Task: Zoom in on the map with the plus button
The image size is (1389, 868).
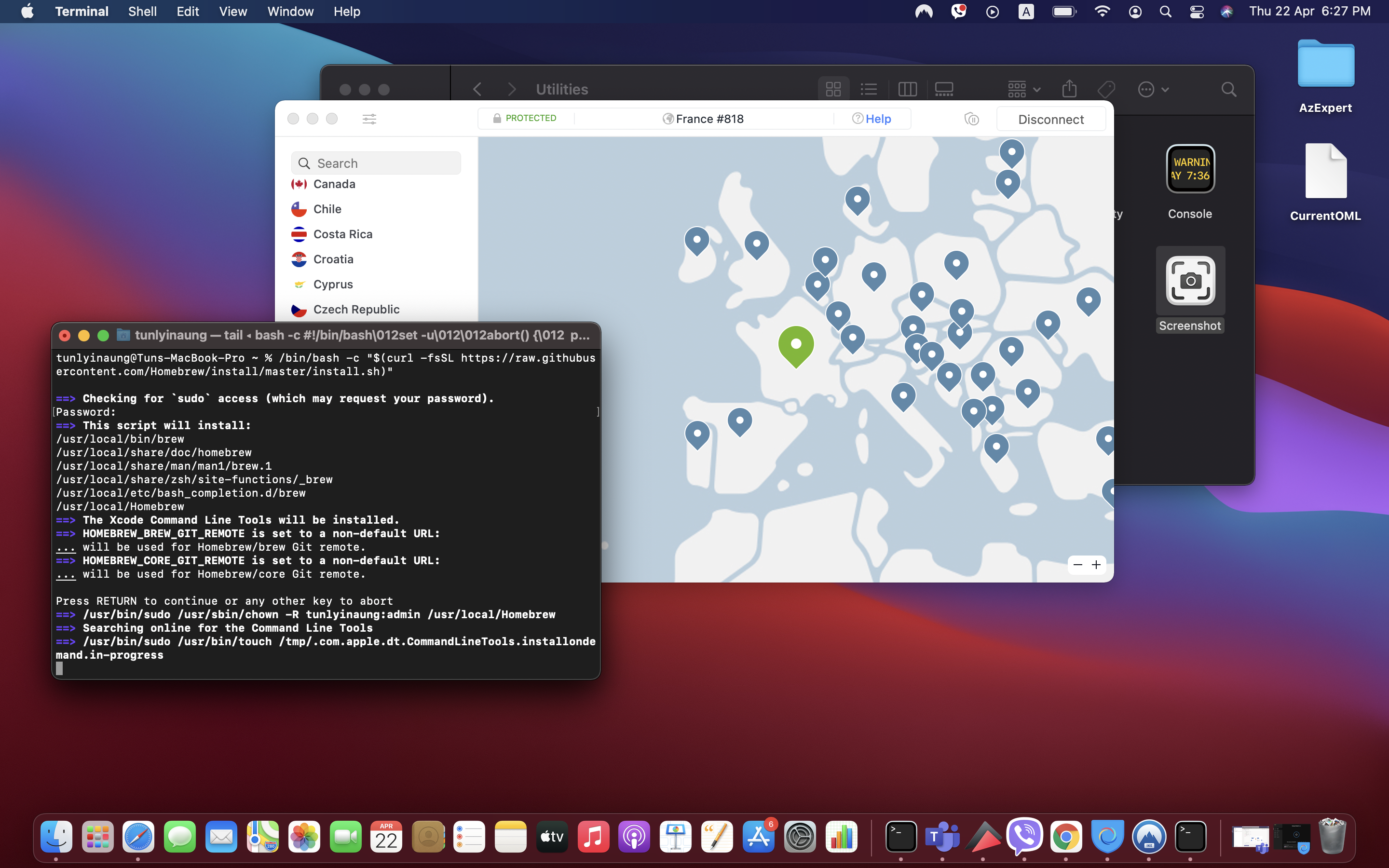Action: coord(1096,565)
